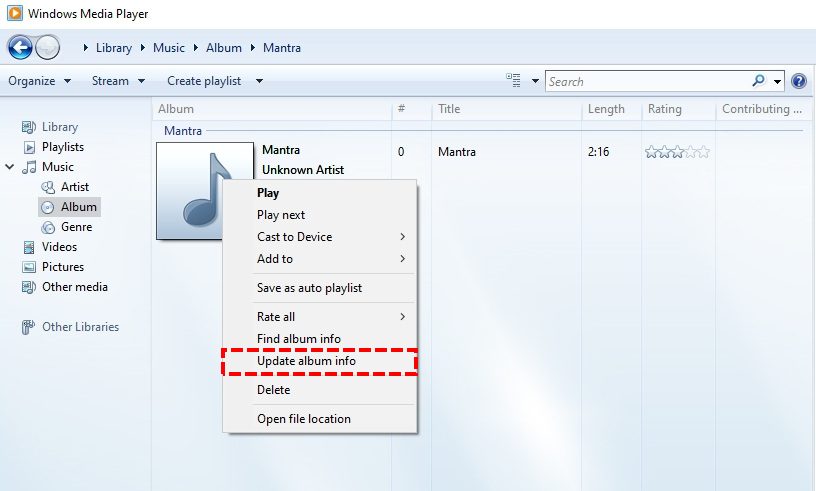The image size is (816, 491).
Task: Open Videos in the sidebar tree
Action: point(59,247)
